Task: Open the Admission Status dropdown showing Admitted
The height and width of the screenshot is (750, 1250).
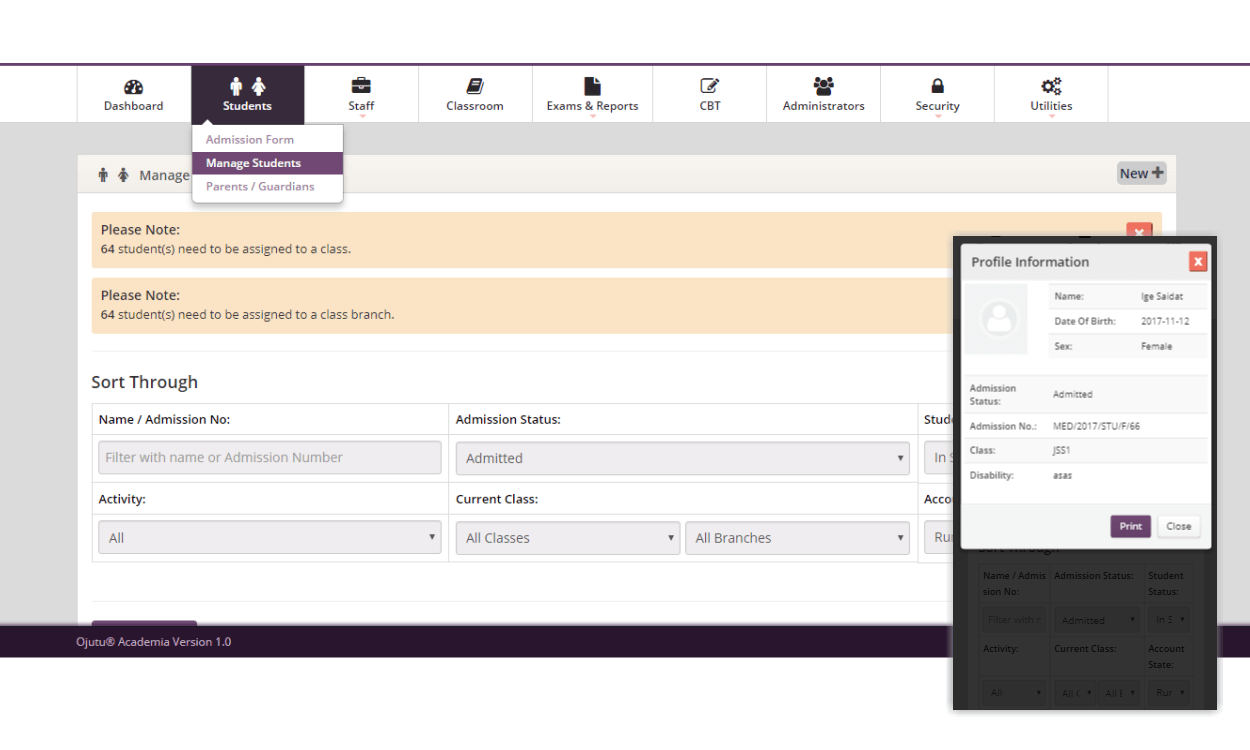Action: tap(682, 458)
